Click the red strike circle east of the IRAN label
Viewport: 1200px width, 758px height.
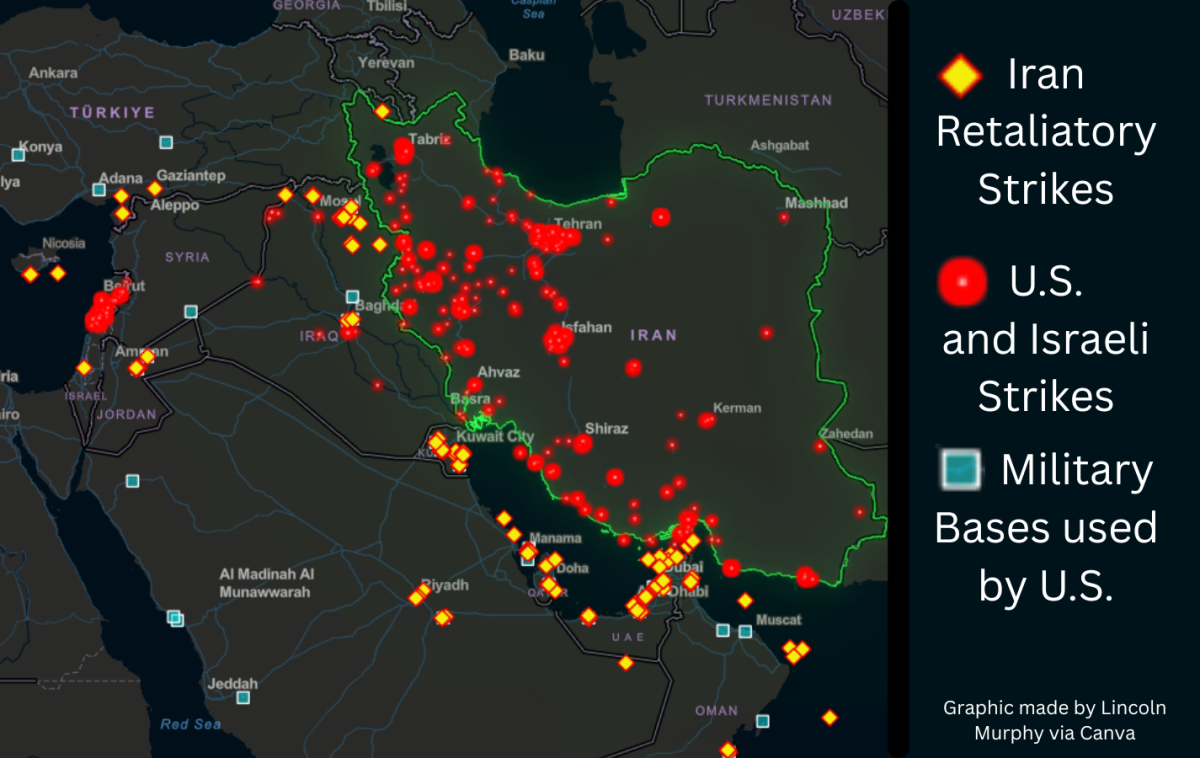click(767, 333)
